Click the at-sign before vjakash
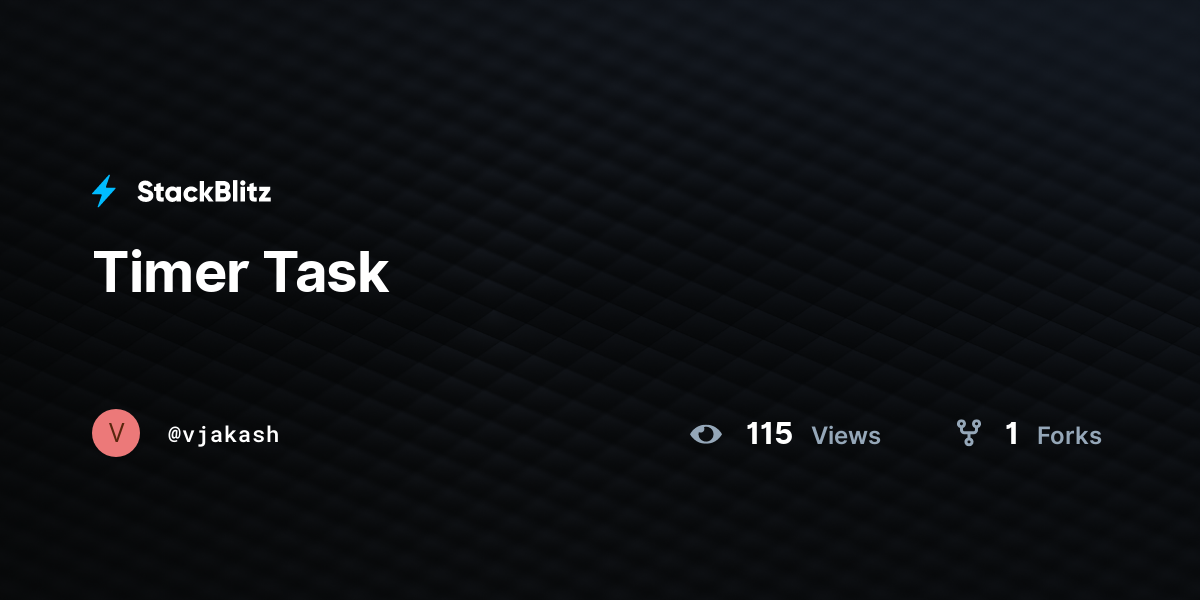 click(x=174, y=435)
